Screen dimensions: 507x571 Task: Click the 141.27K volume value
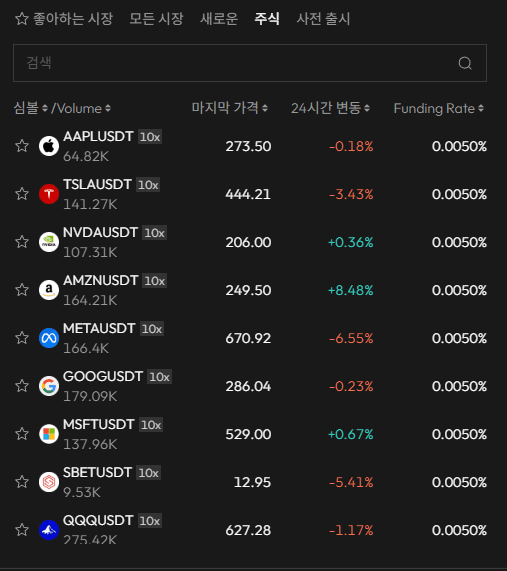(x=90, y=204)
